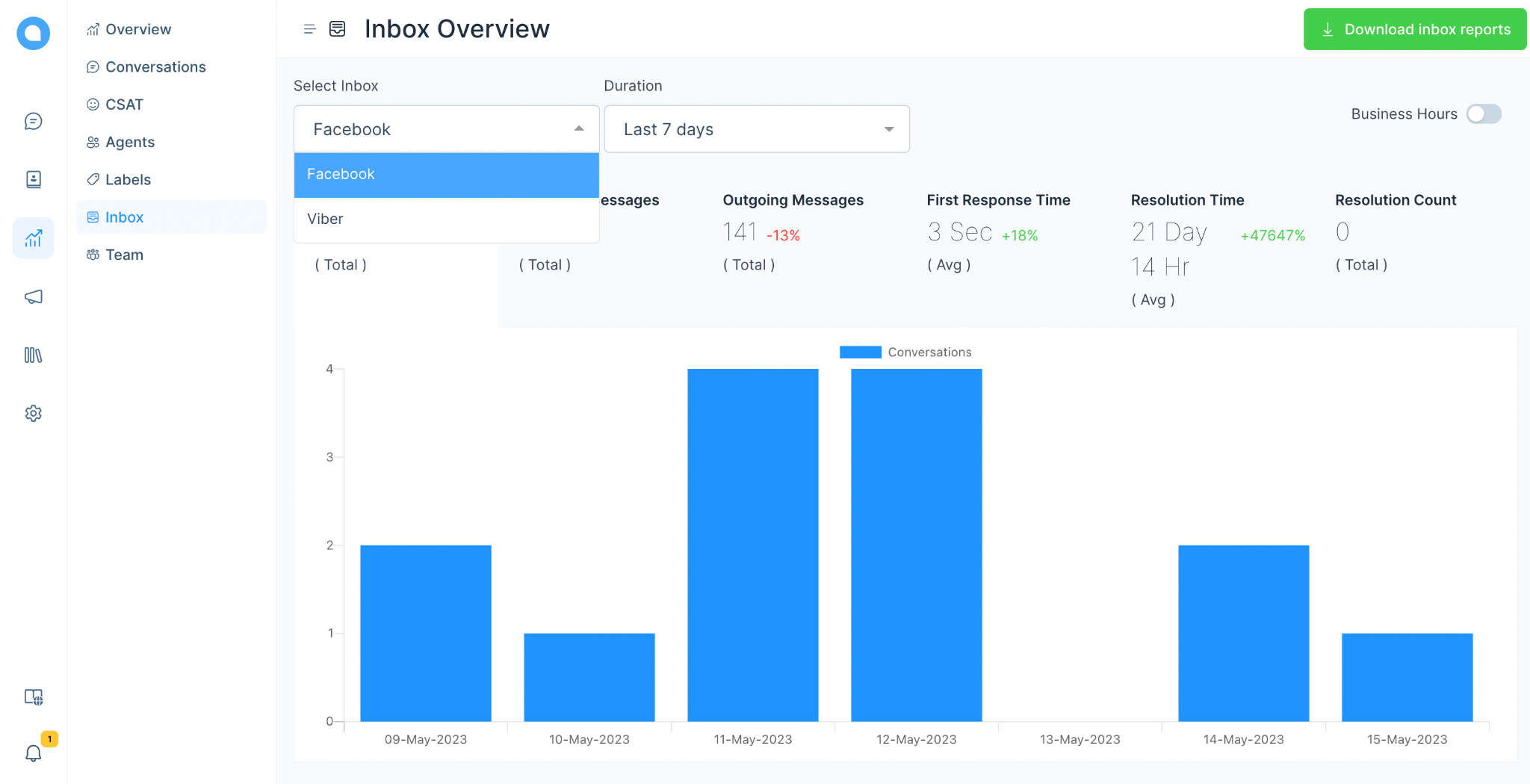Open the Campaigns megaphone icon
The image size is (1530, 784).
click(x=33, y=296)
